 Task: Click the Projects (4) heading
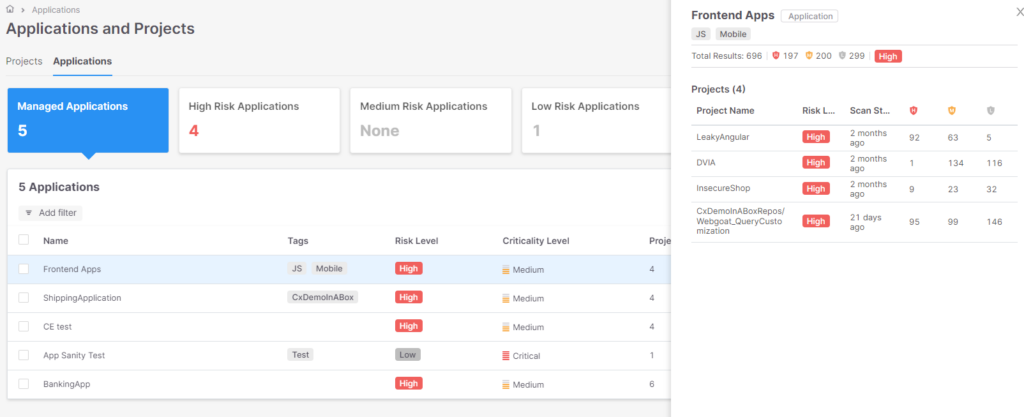(x=718, y=89)
